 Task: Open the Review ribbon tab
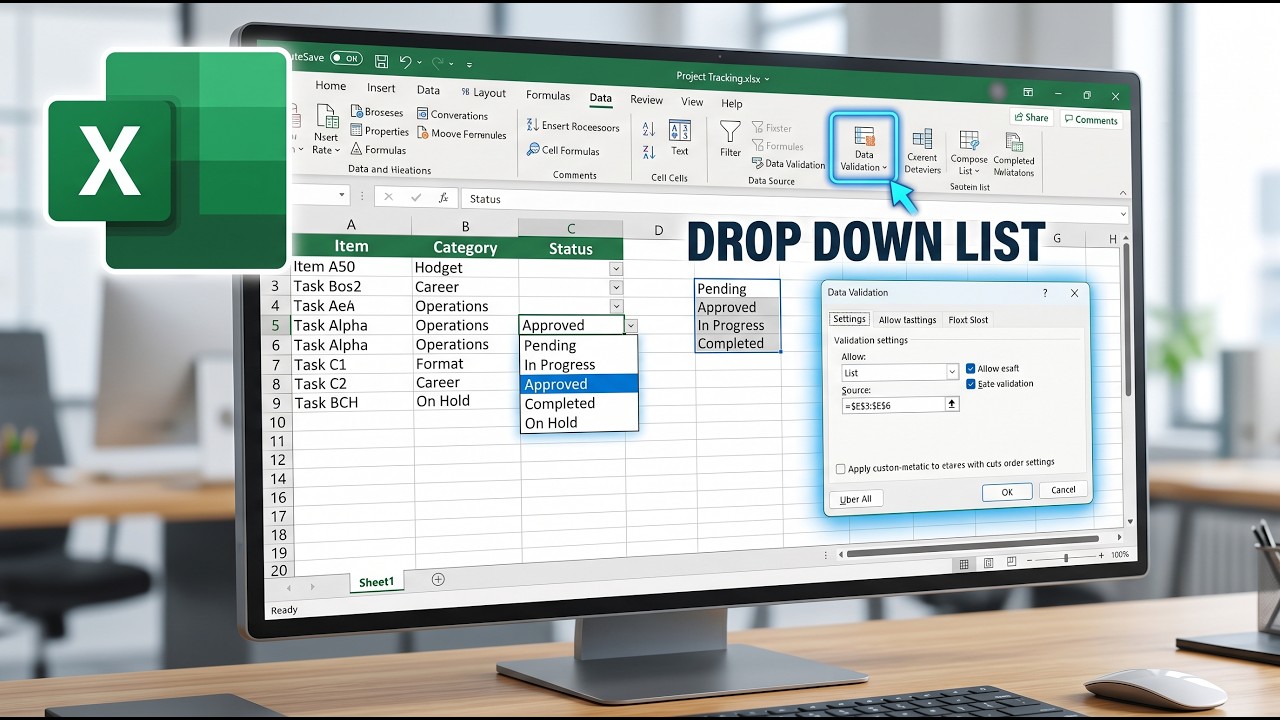tap(646, 99)
